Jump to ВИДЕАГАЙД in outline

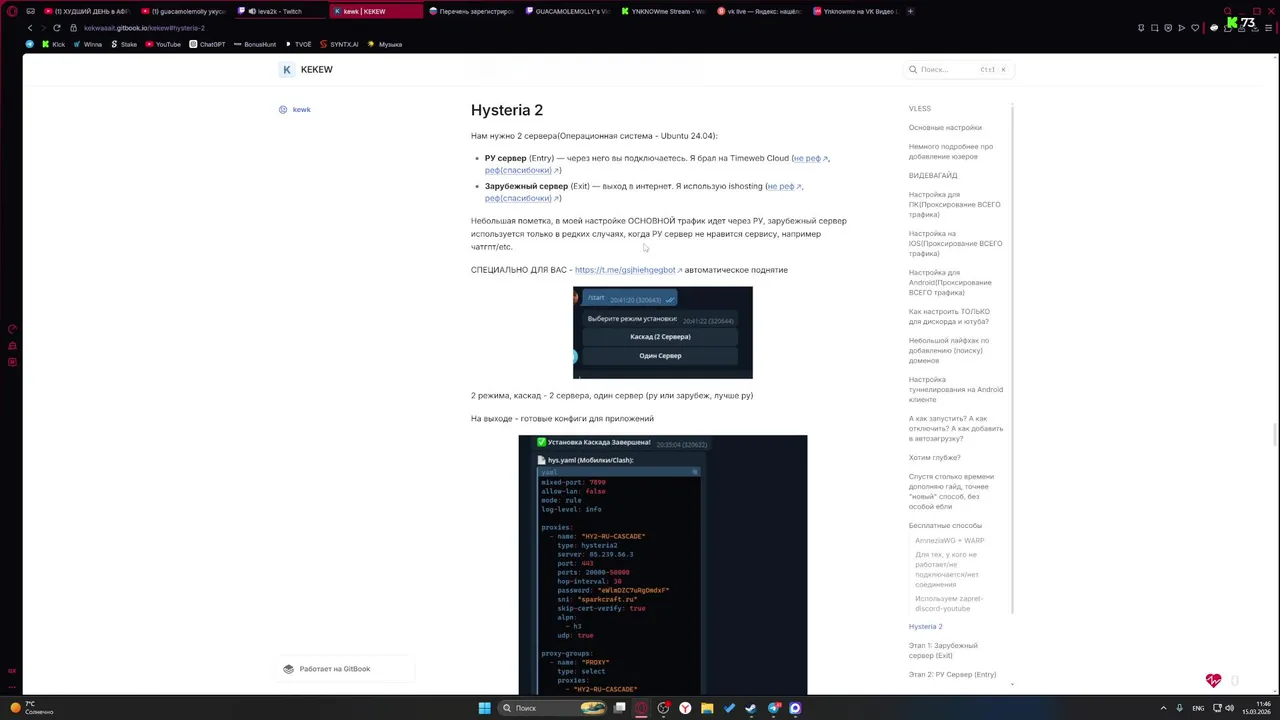coord(933,175)
